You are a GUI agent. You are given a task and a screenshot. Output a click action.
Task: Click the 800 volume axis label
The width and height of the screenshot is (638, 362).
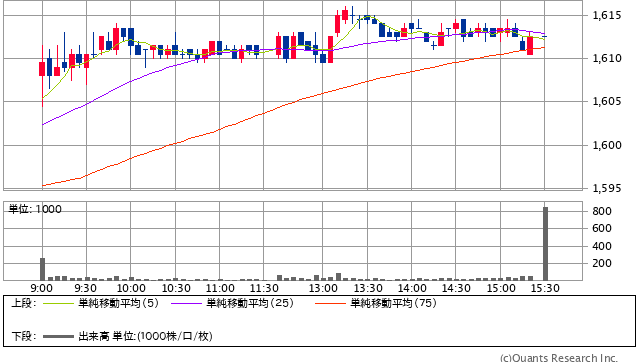point(602,211)
